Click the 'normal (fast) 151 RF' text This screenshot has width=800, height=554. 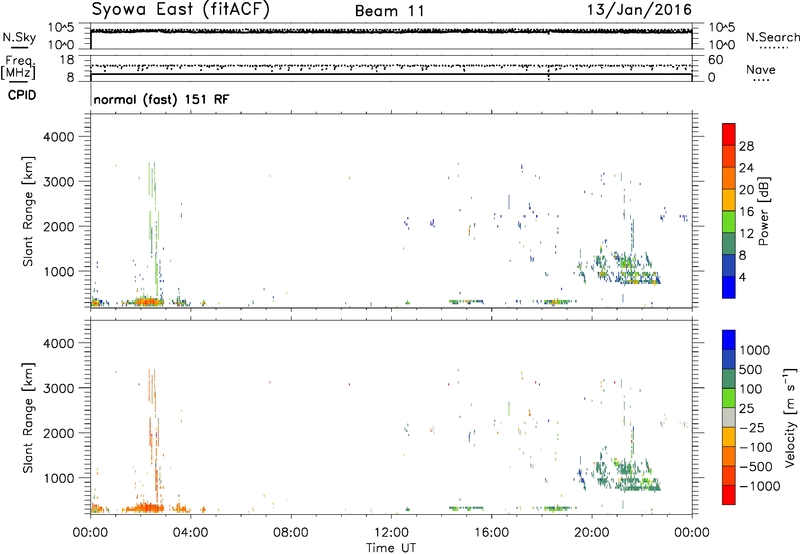click(x=161, y=99)
